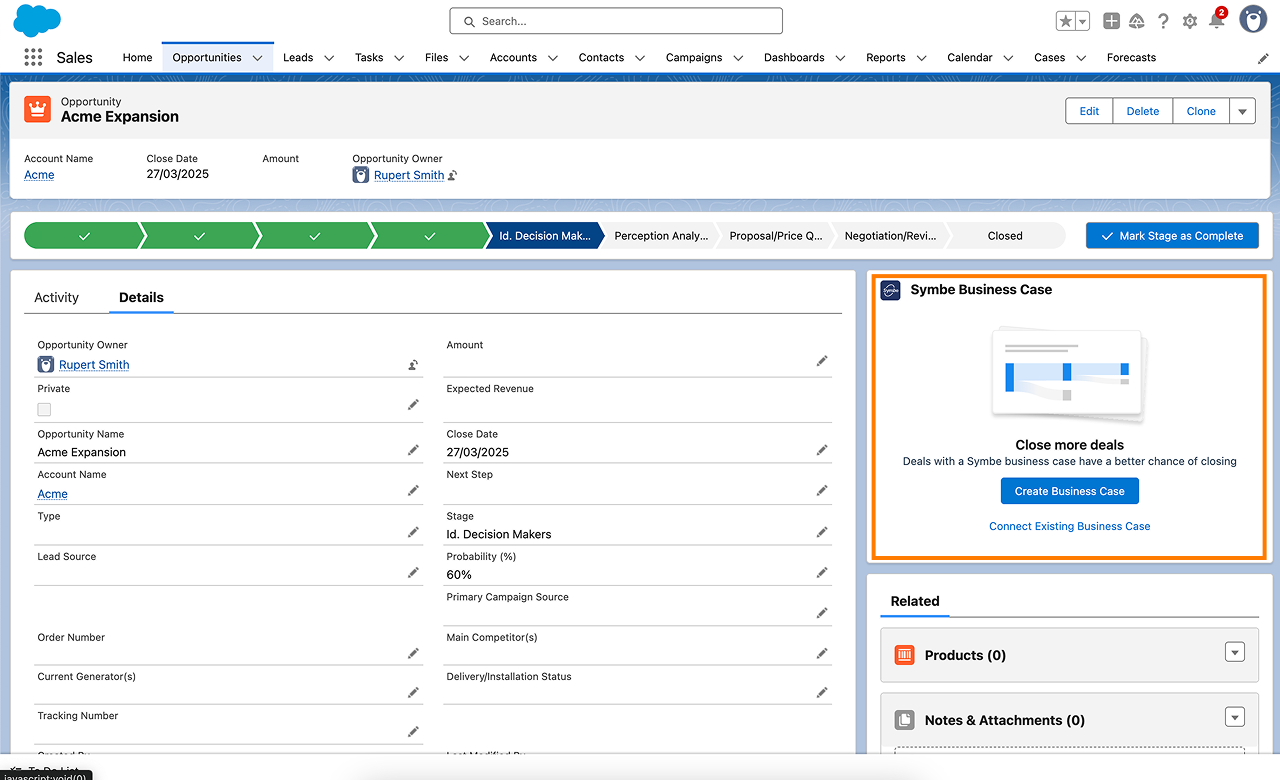This screenshot has width=1280, height=780.
Task: Change owner icon beside header Rupert Smith
Action: 453,176
